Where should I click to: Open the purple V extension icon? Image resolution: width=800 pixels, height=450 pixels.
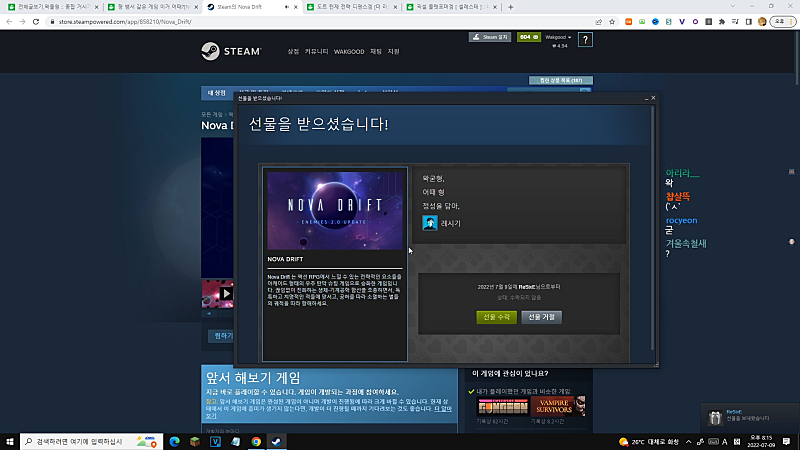pyautogui.click(x=682, y=22)
